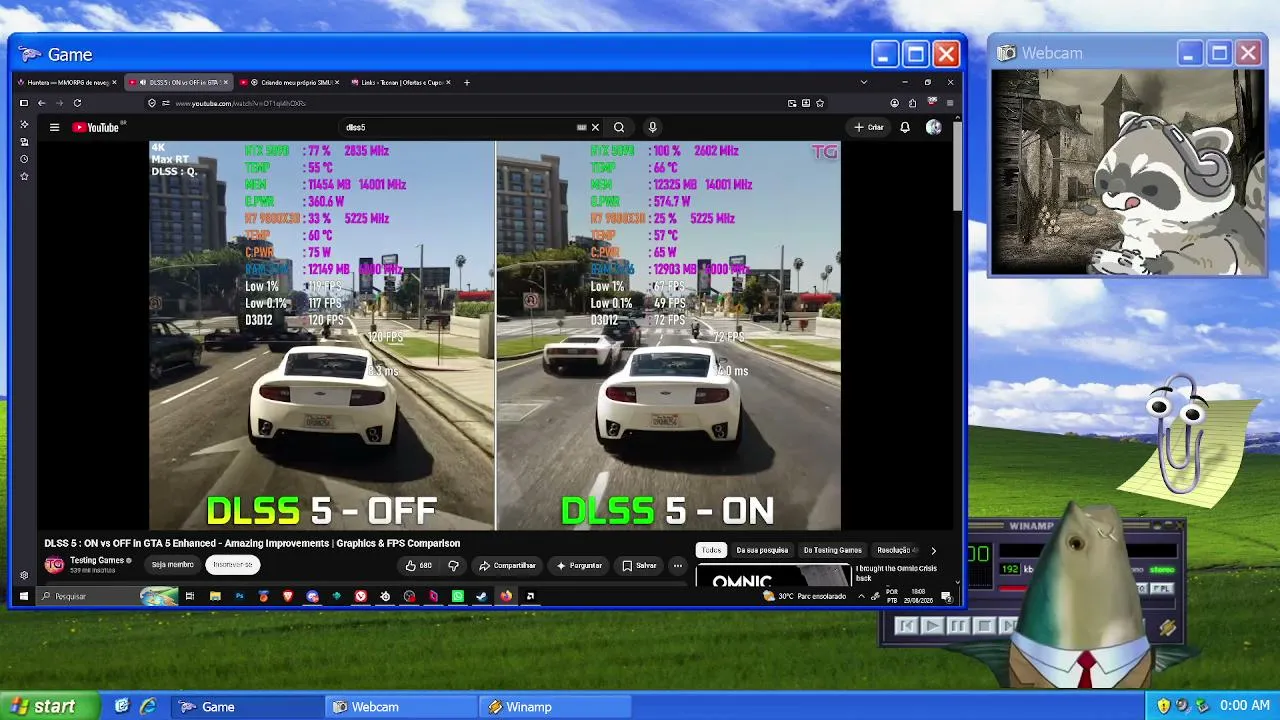
Task: Click the Salvar button
Action: pyautogui.click(x=639, y=565)
